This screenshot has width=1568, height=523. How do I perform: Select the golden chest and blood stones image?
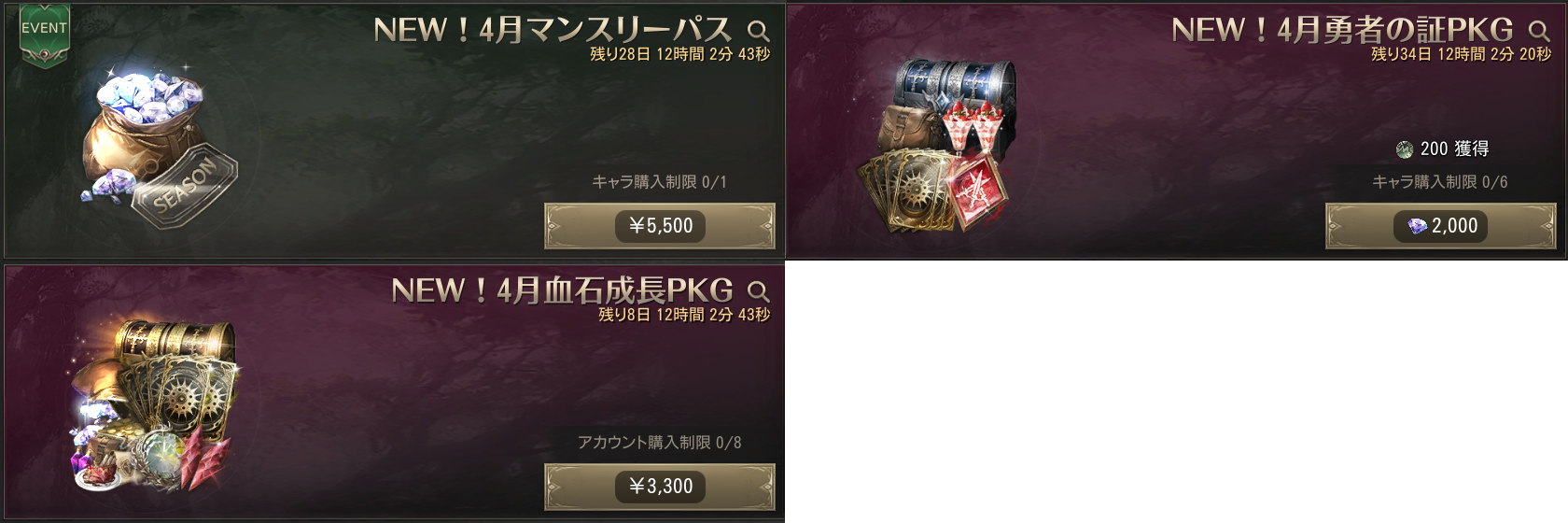pyautogui.click(x=154, y=406)
